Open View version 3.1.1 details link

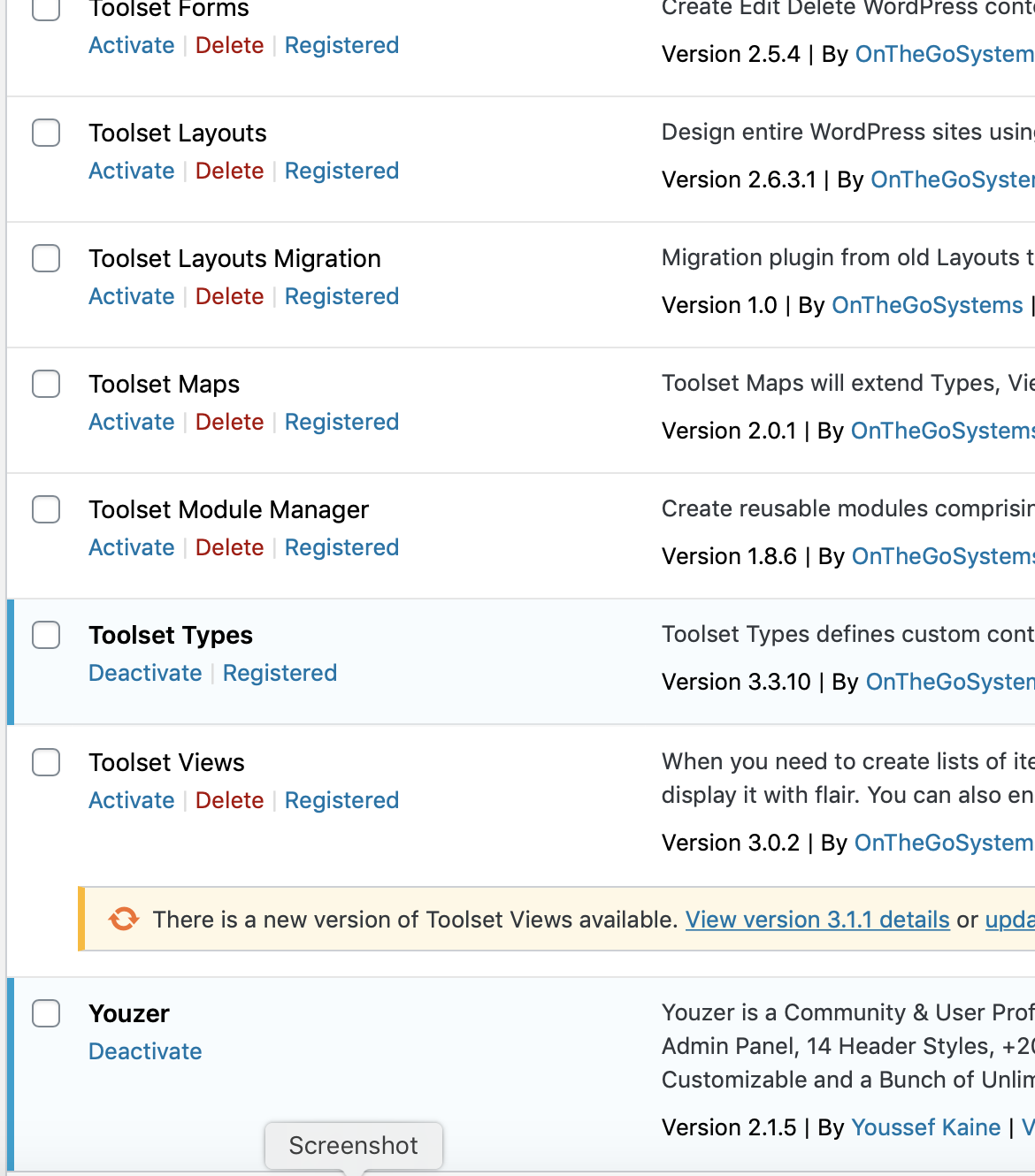[817, 920]
